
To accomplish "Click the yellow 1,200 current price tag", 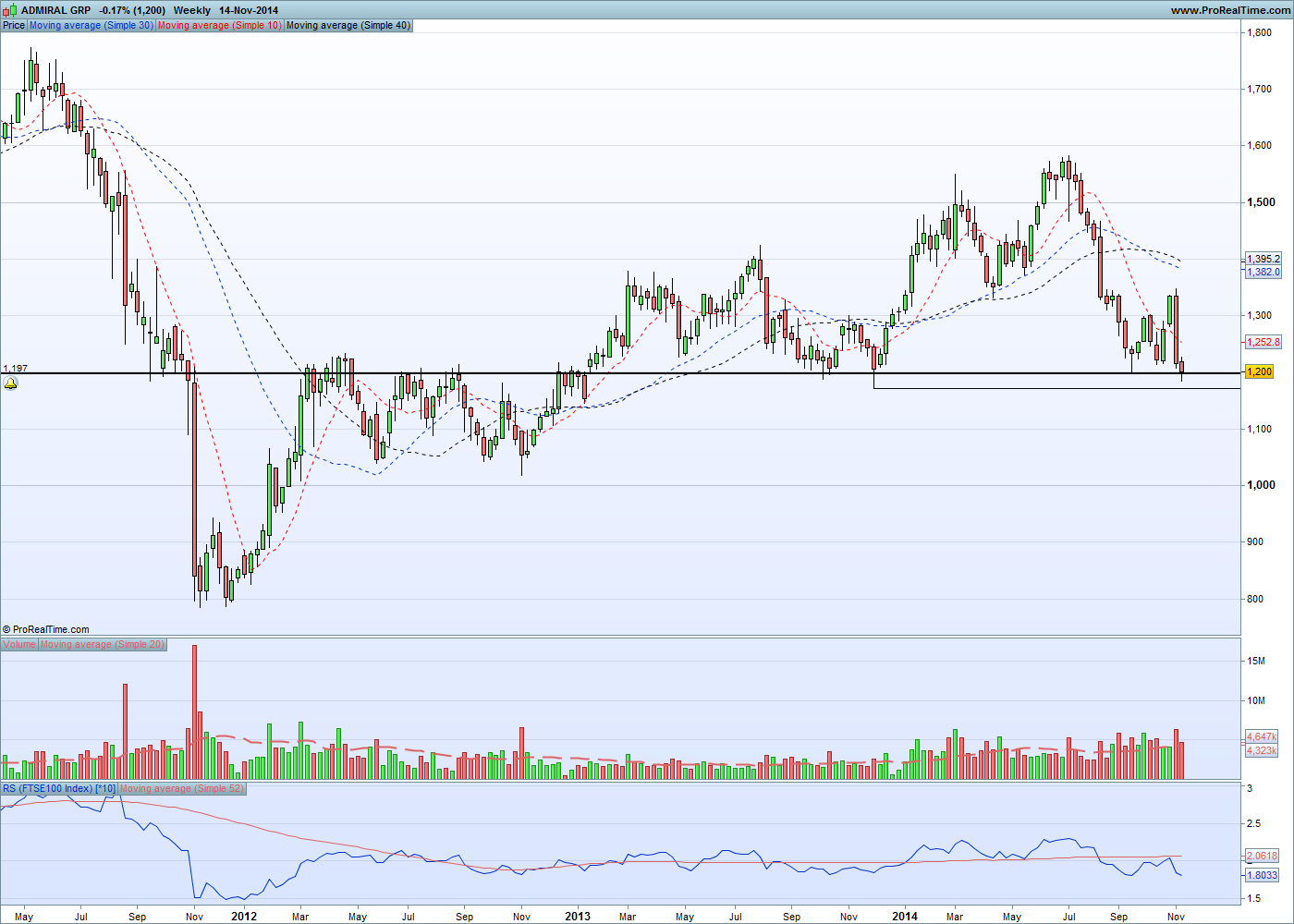I will (1259, 371).
